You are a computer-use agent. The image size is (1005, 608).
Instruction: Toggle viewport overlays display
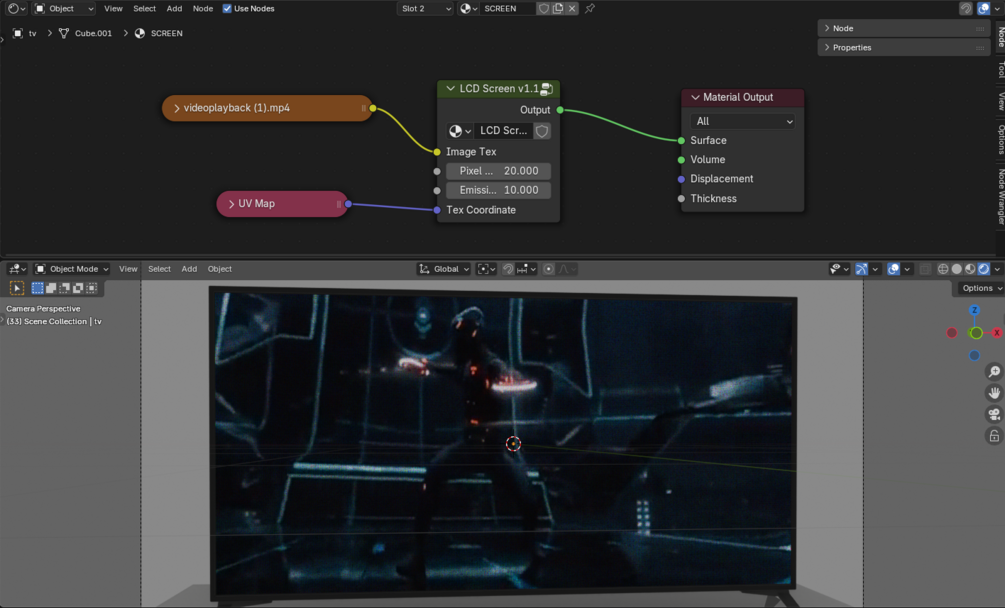[x=893, y=269]
